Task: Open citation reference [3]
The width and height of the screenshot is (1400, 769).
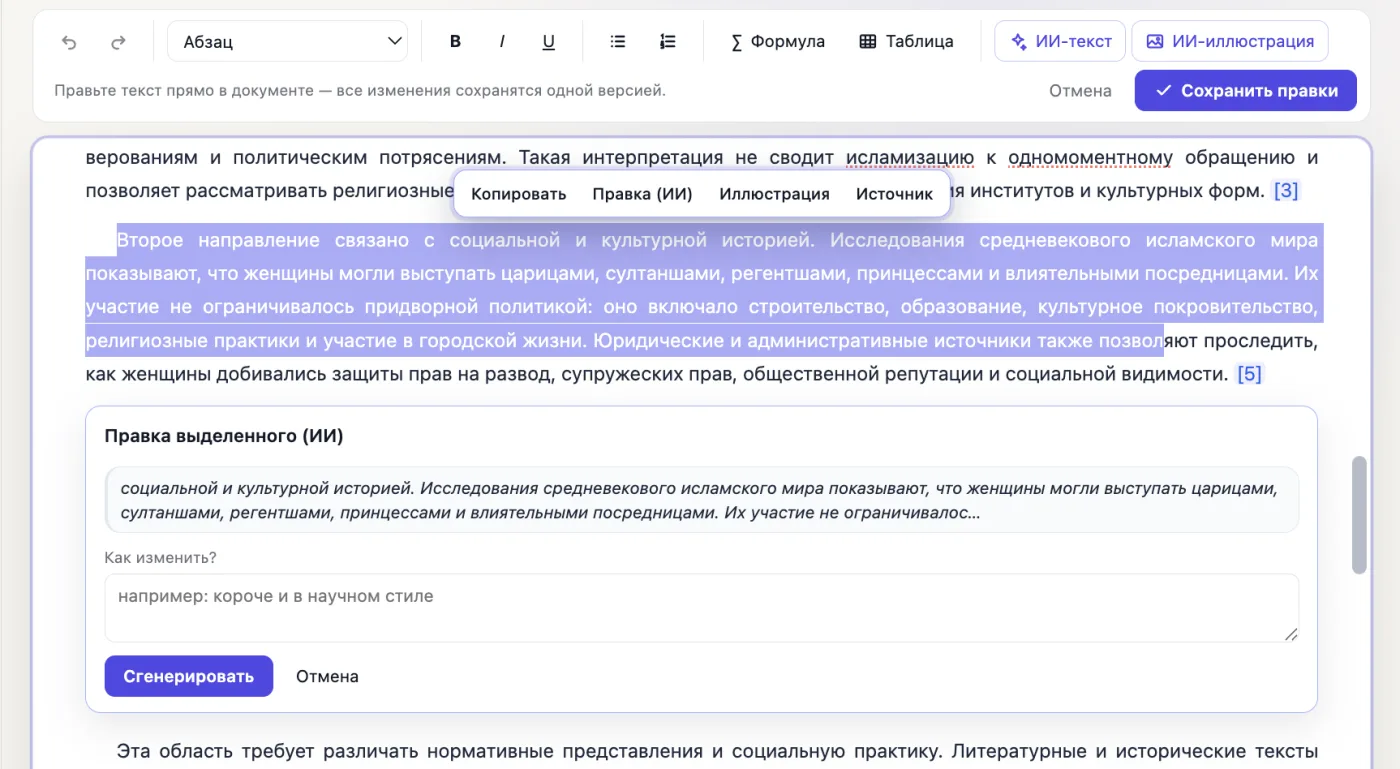Action: coord(1286,190)
